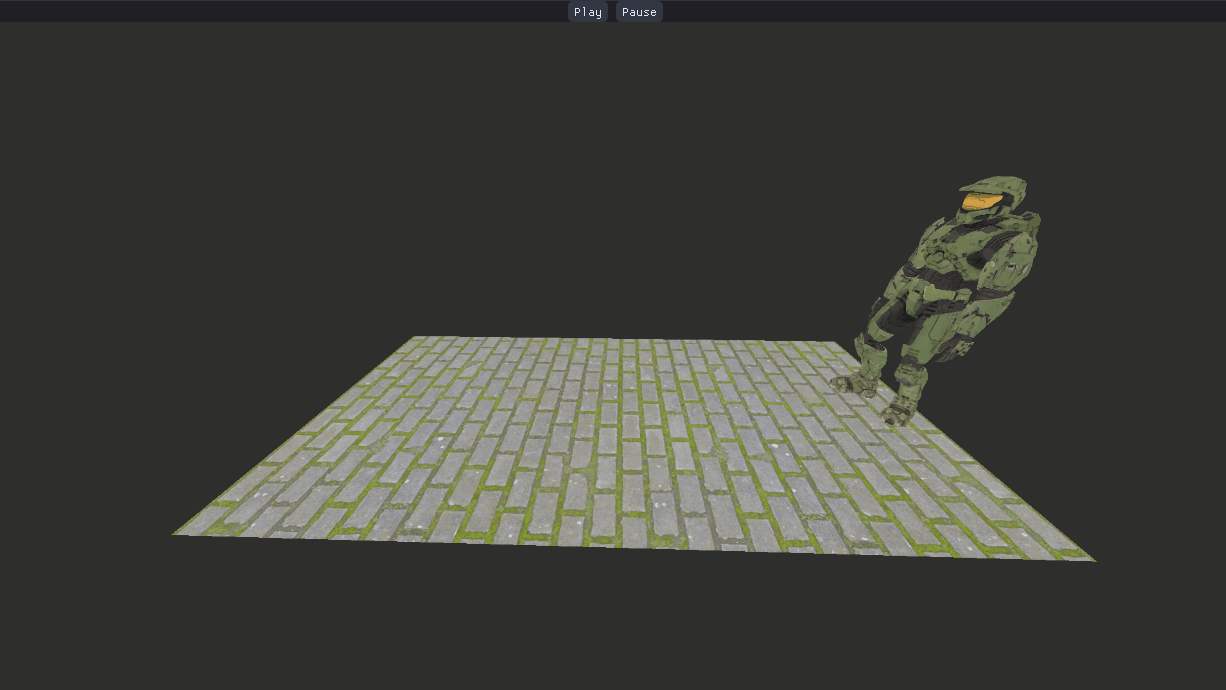
Task: Select the soldier's boot nearest the camera
Action: tap(900, 410)
